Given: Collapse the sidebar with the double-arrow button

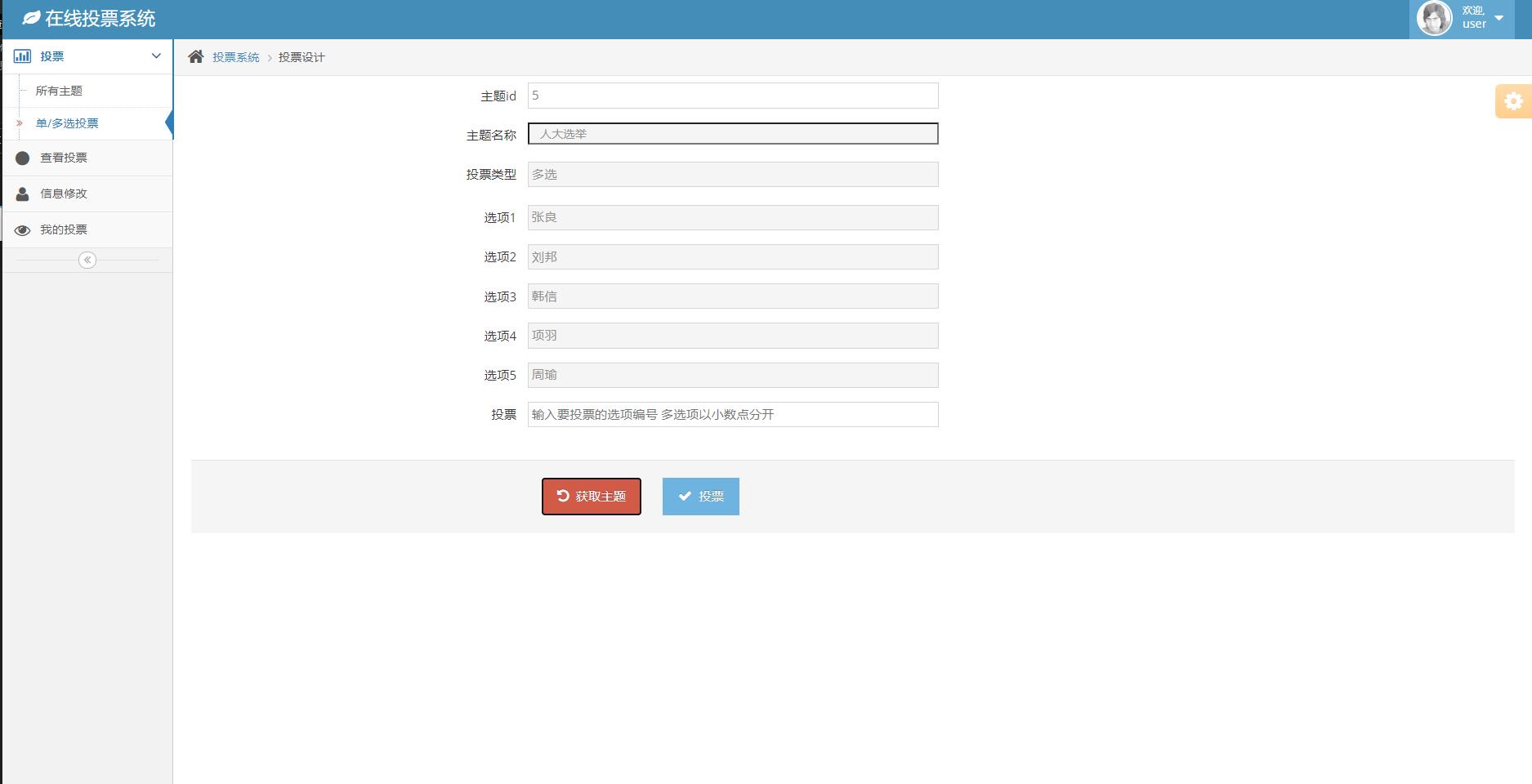Looking at the screenshot, I should [87, 260].
